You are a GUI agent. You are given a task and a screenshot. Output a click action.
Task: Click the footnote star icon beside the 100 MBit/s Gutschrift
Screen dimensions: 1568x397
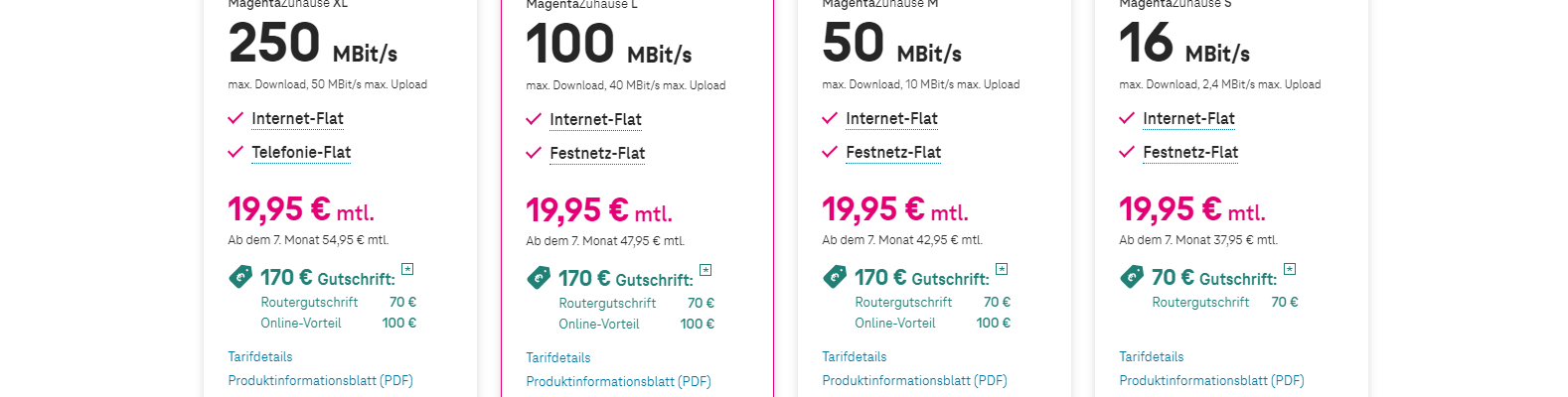706,270
